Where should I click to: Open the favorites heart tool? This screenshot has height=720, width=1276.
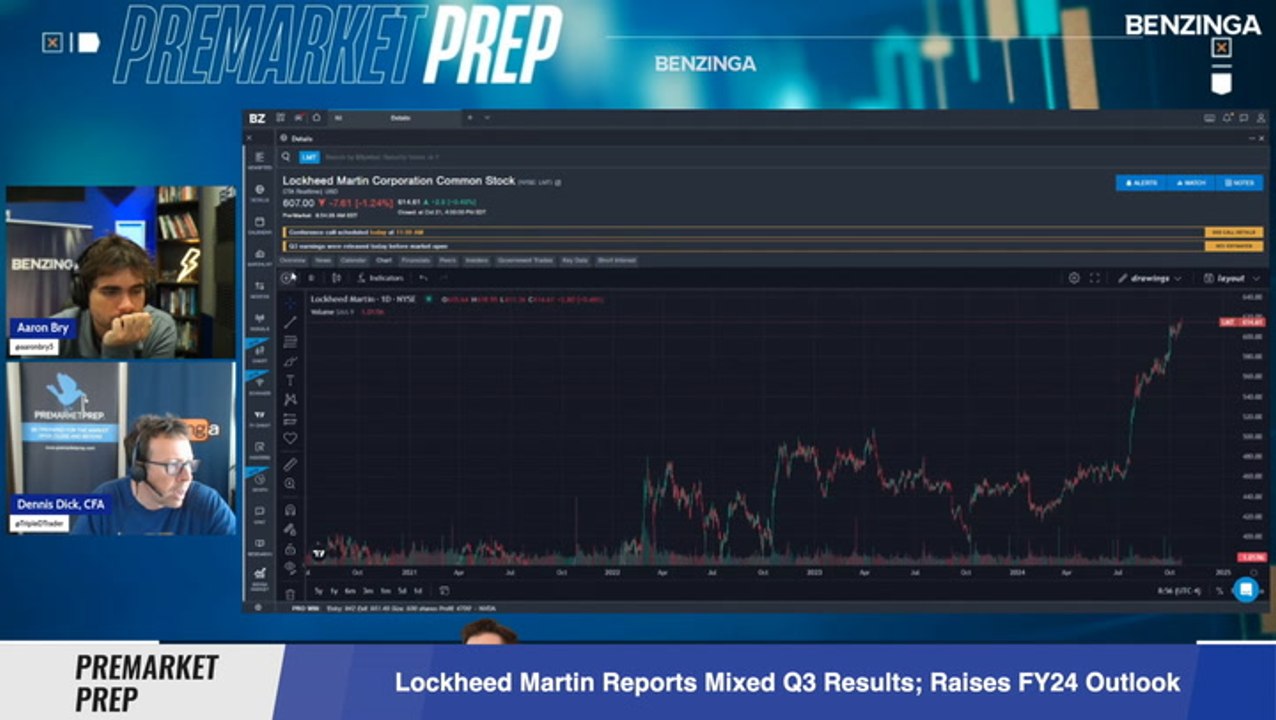click(x=290, y=437)
